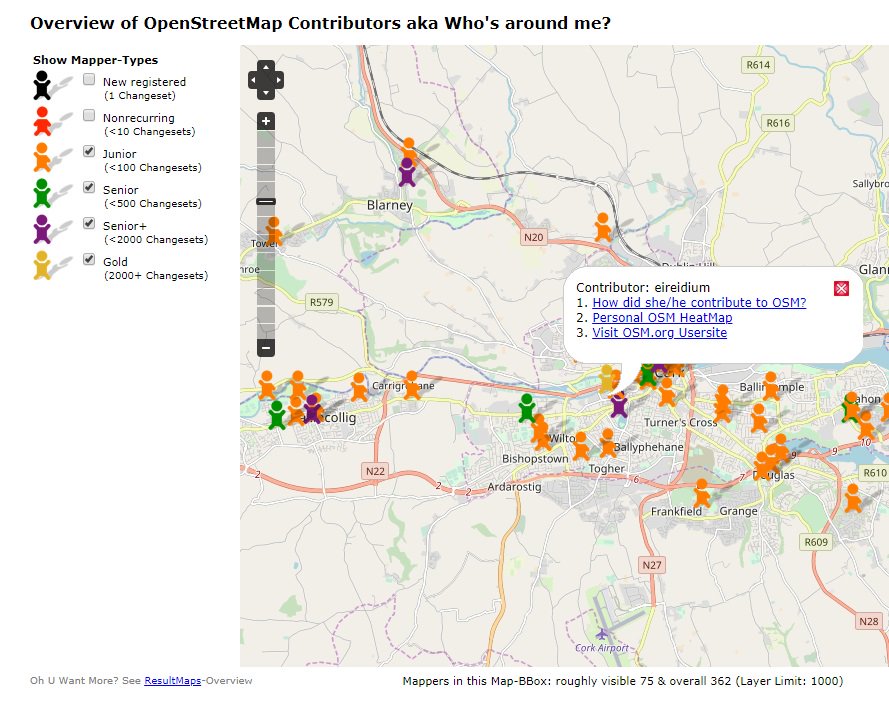
Task: Click the purple mapper marker above Blarney
Action: click(407, 172)
